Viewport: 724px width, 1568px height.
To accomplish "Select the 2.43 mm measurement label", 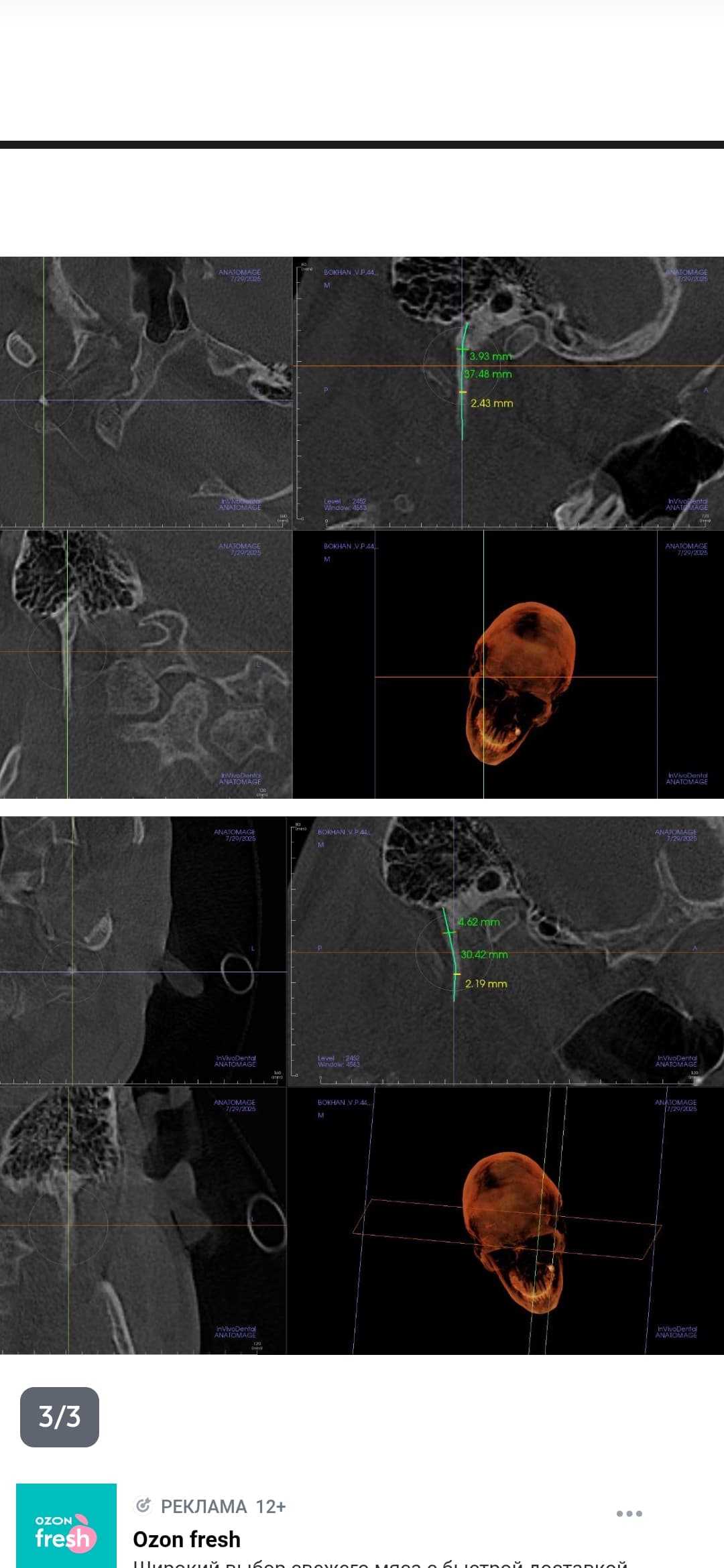I will coord(491,403).
